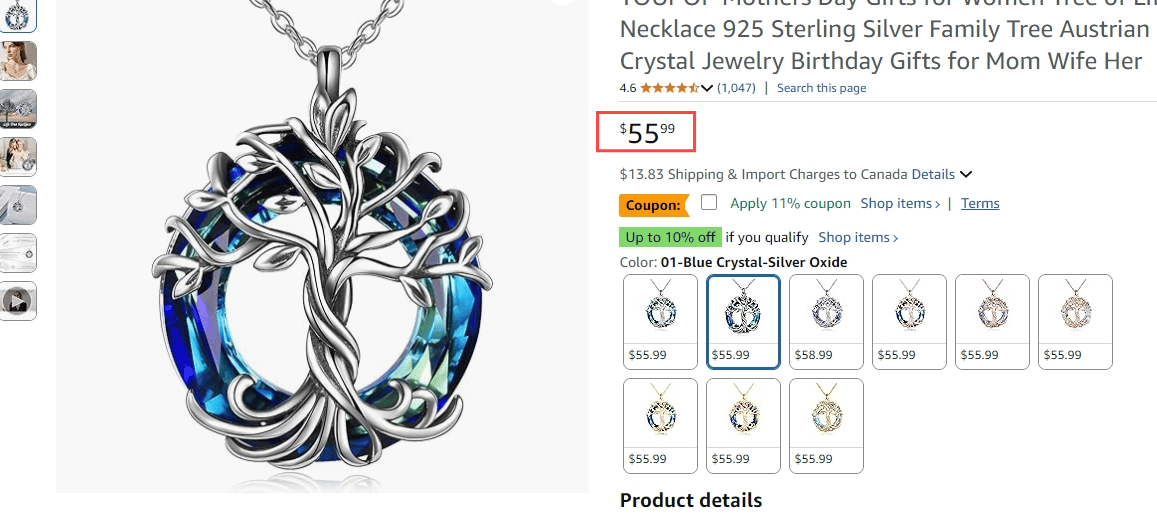This screenshot has width=1157, height=523.
Task: Open Shop items beside 'if you qualify'
Action: coord(858,238)
